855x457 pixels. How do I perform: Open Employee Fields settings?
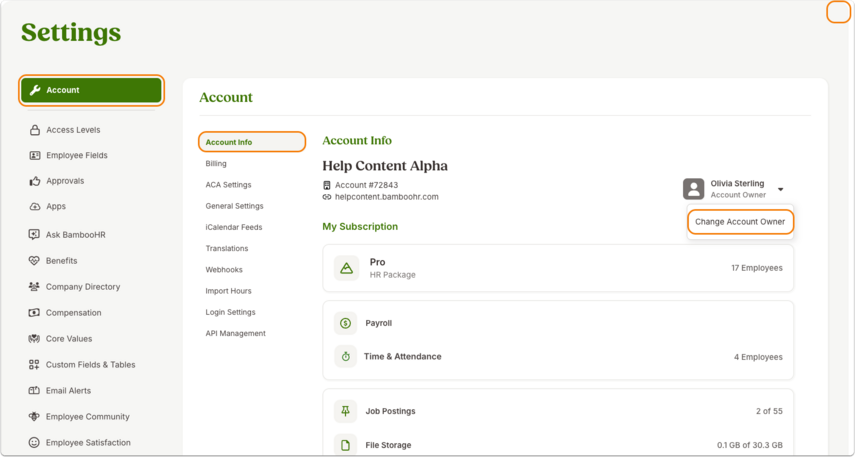77,155
